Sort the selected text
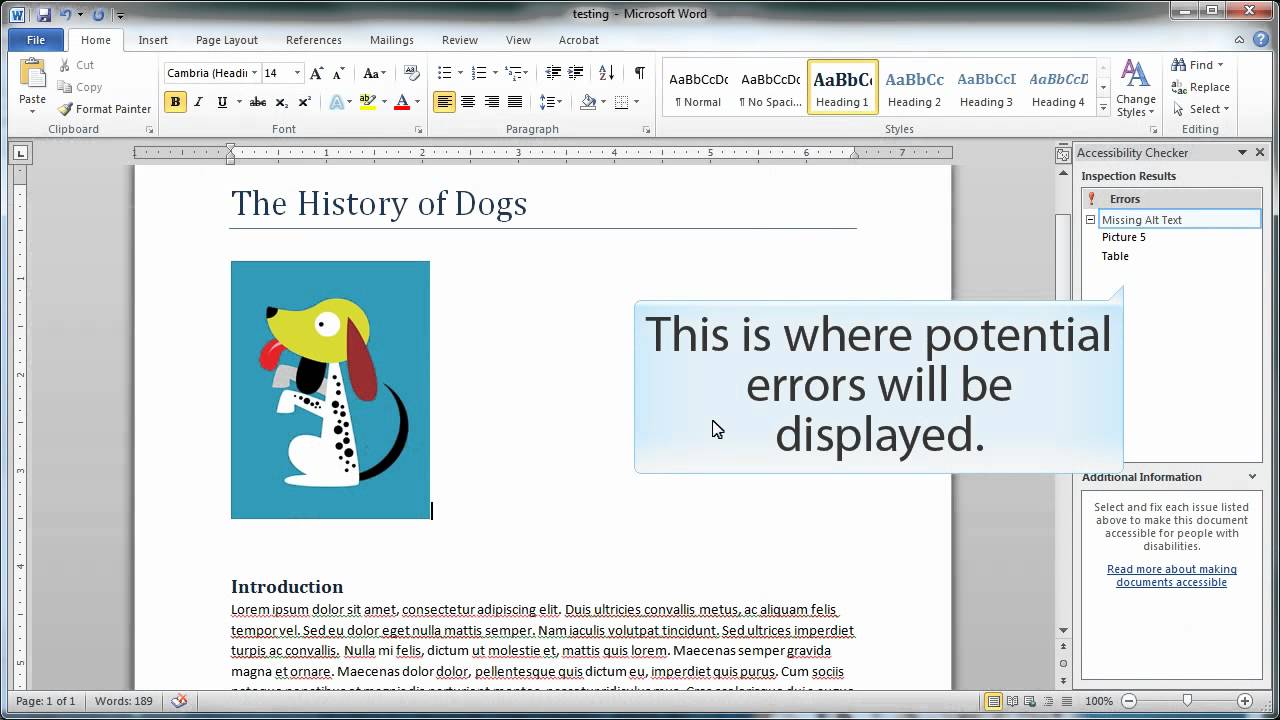This screenshot has width=1280, height=720. coord(606,73)
